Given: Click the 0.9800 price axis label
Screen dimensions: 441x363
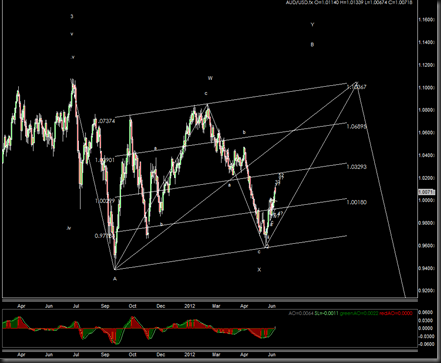Looking at the screenshot, I should (x=426, y=223).
